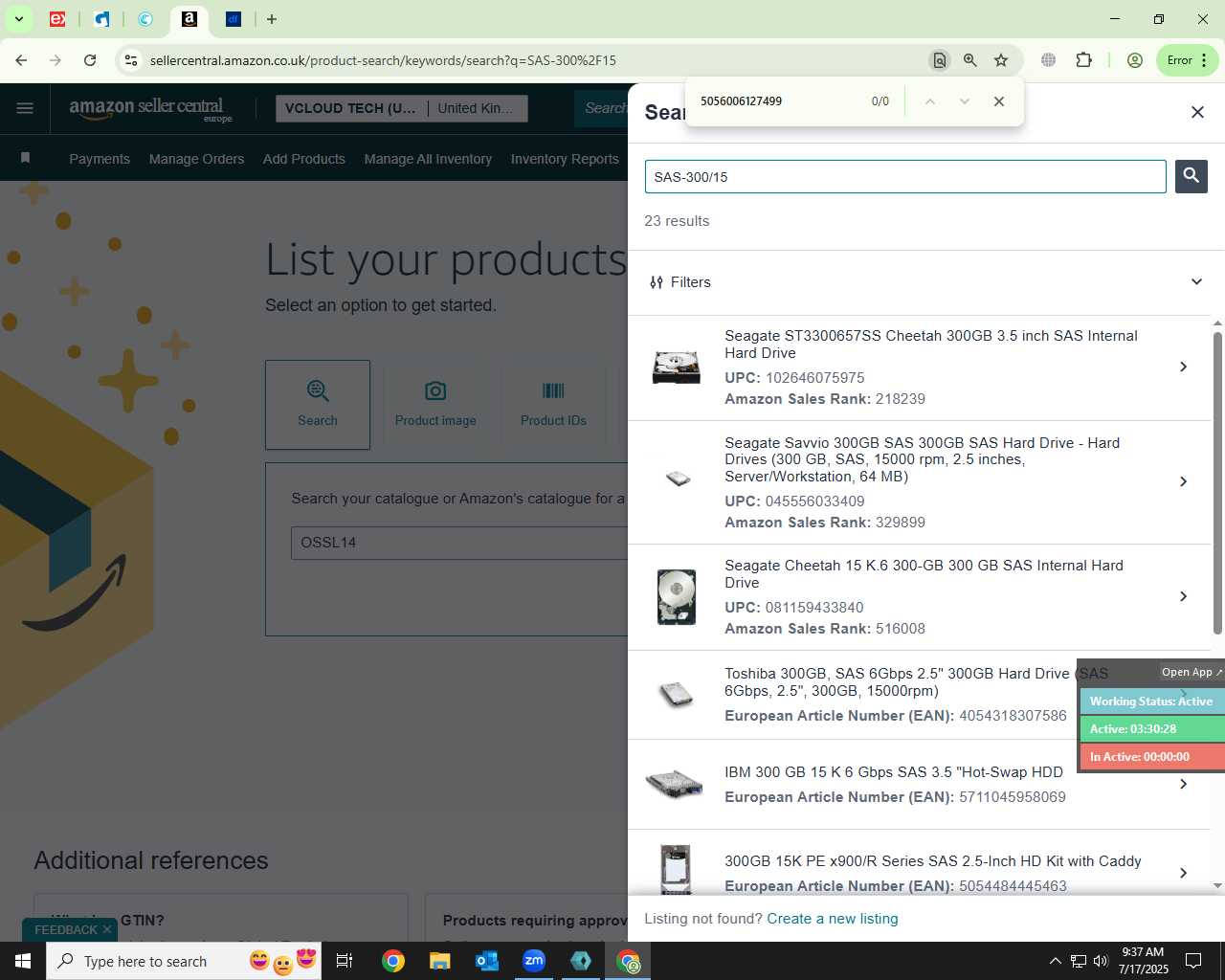Open browser extensions puzzle icon
This screenshot has height=980, width=1225.
1083,60
